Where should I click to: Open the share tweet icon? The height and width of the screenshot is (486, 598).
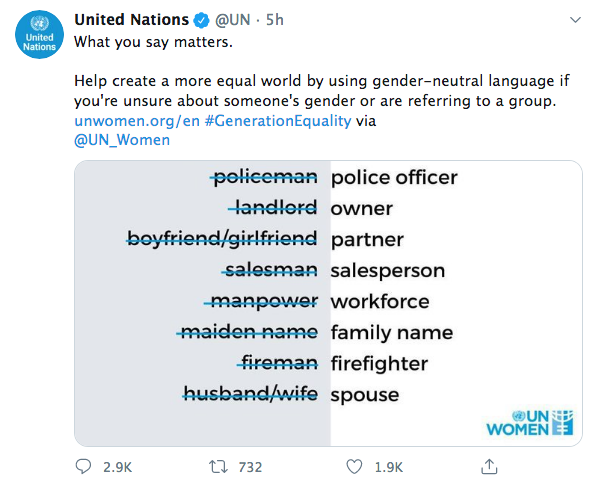pyautogui.click(x=489, y=466)
